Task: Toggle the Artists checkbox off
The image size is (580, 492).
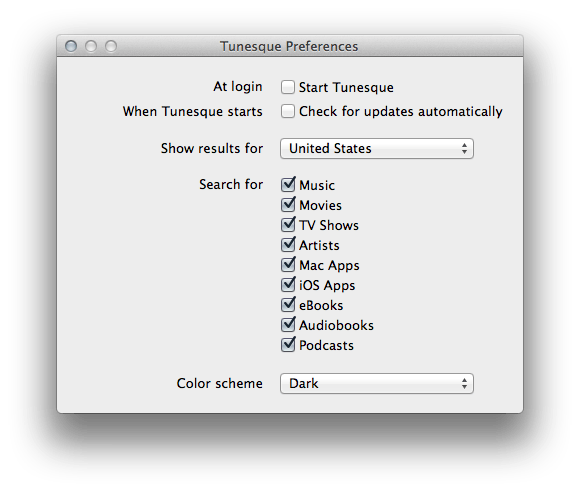Action: [x=288, y=244]
